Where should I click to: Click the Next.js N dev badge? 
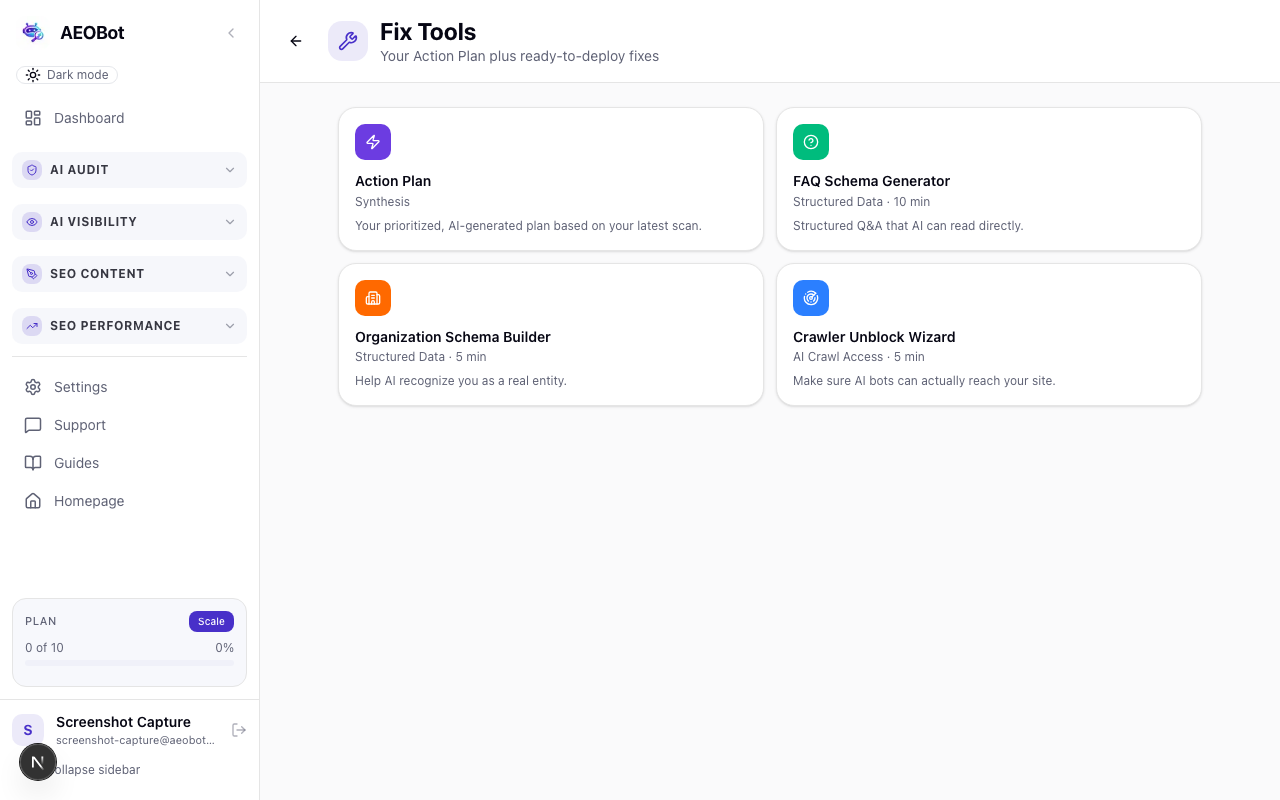(38, 762)
